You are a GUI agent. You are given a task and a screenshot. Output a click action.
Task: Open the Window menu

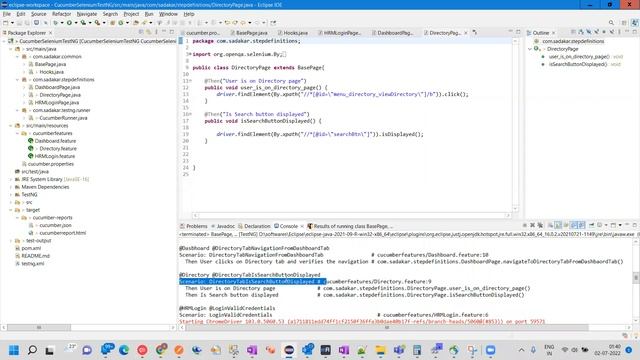tap(168, 14)
